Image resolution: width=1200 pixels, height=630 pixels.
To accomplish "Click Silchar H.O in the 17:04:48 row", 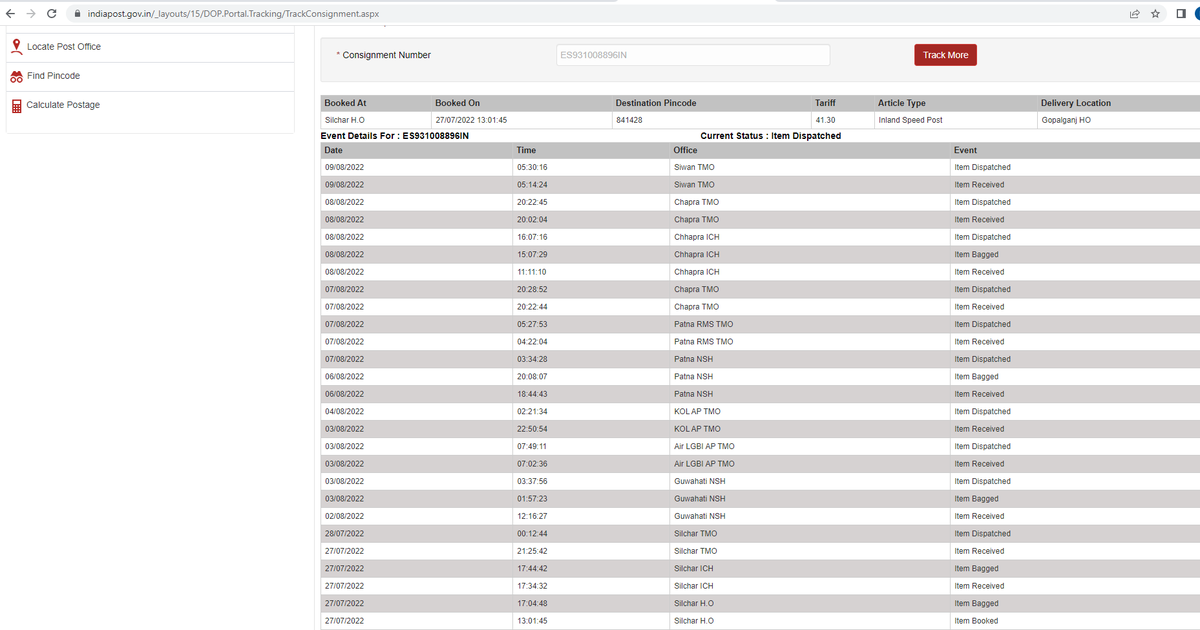I will [x=694, y=603].
